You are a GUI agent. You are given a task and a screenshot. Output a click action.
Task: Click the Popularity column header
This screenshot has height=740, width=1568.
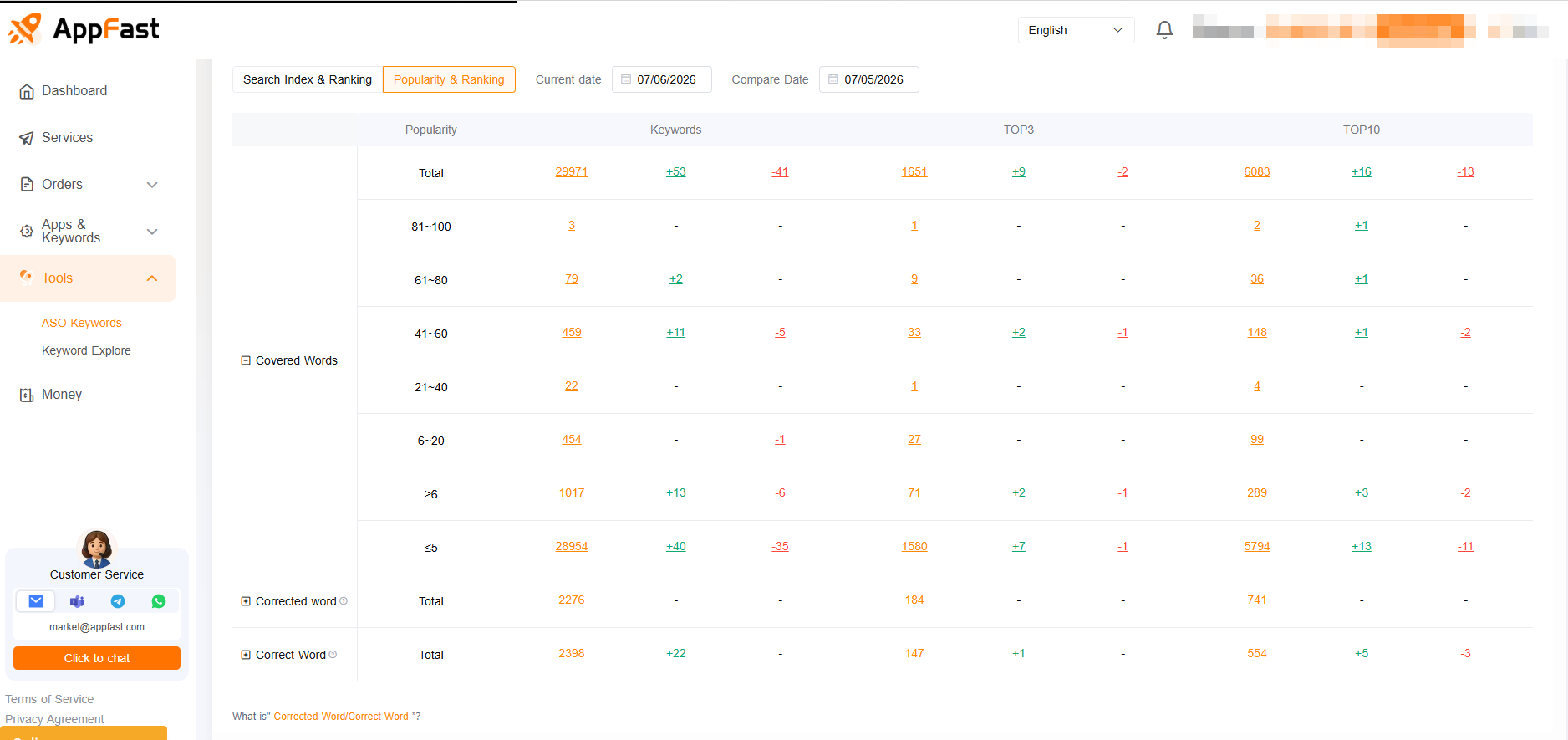click(x=431, y=130)
